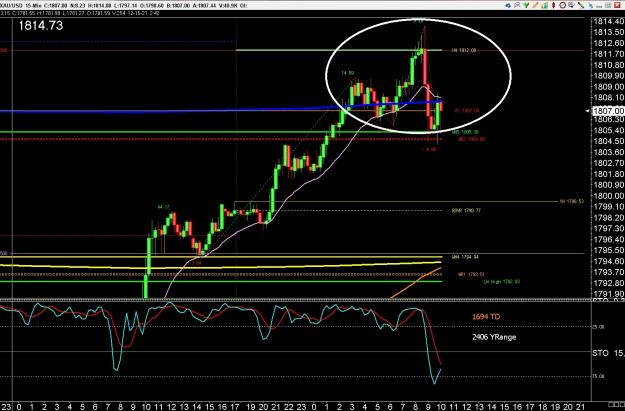Image resolution: width=625 pixels, height=411 pixels.
Task: Click the 2406 YRange text
Action: 494,337
